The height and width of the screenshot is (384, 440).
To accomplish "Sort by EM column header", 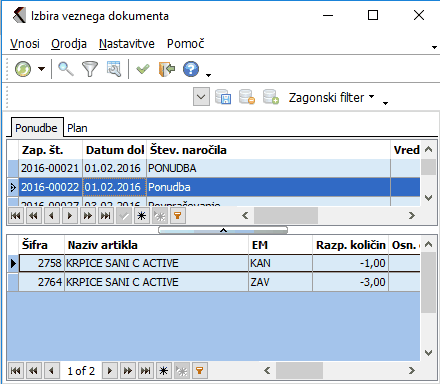I will point(280,245).
